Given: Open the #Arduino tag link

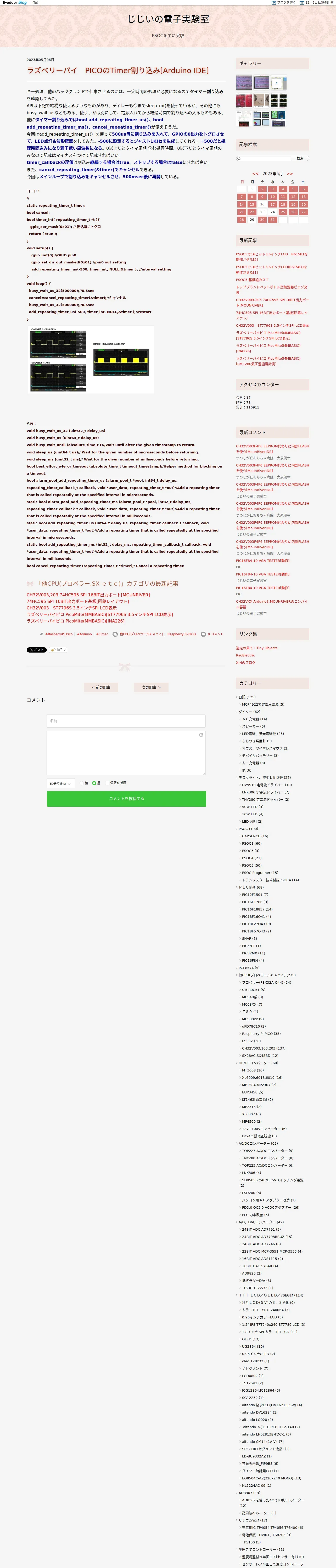Looking at the screenshot, I should click(x=84, y=634).
